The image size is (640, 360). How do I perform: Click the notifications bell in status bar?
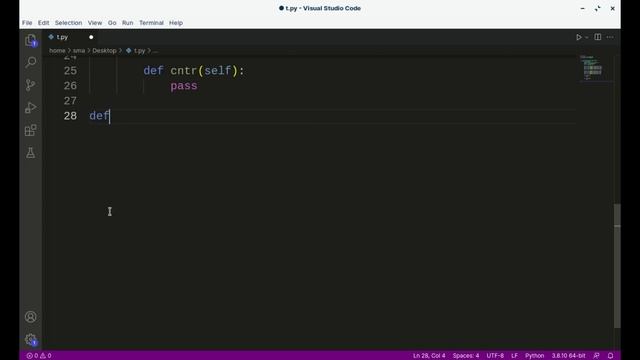coord(610,356)
